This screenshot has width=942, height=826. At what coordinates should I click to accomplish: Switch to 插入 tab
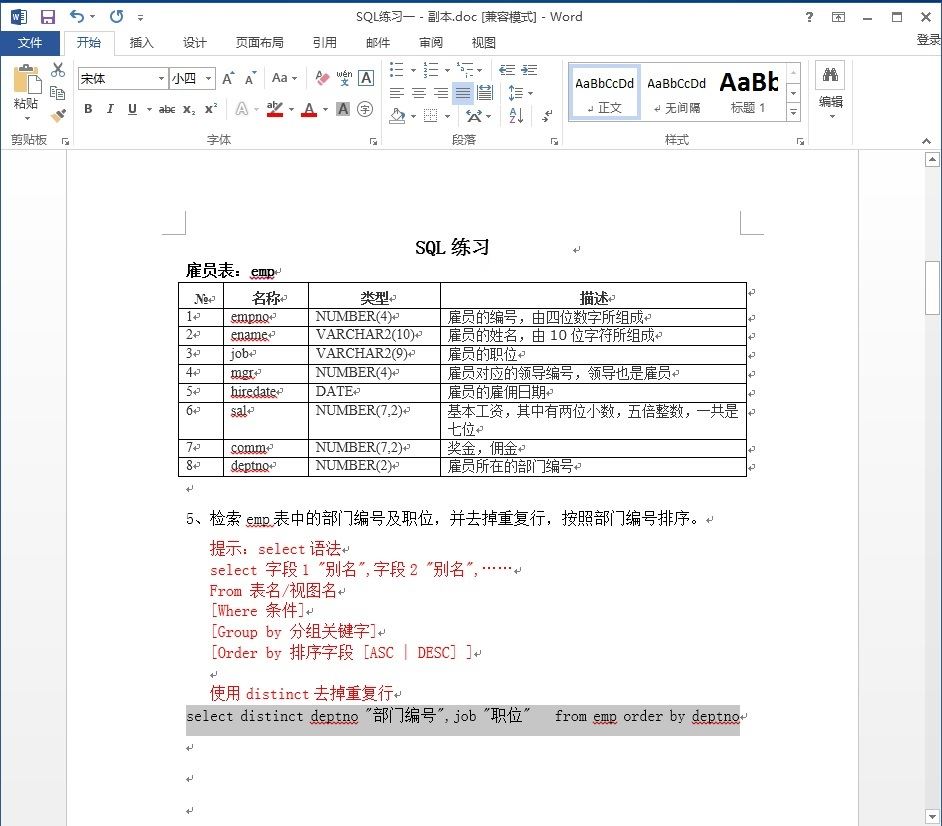(142, 43)
